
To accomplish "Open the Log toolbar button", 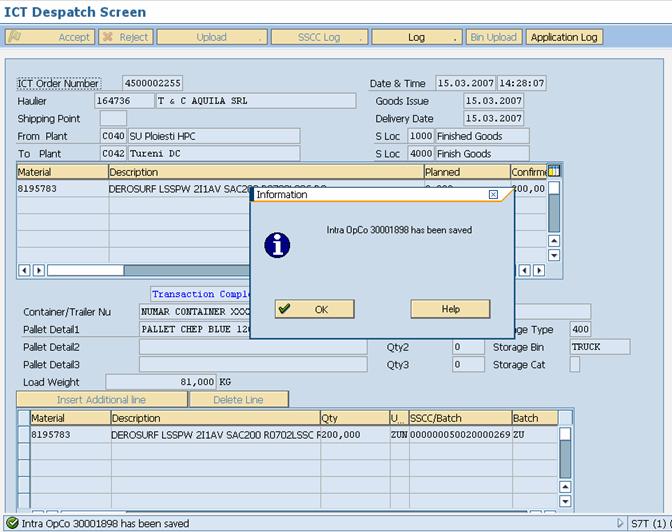I will [416, 37].
